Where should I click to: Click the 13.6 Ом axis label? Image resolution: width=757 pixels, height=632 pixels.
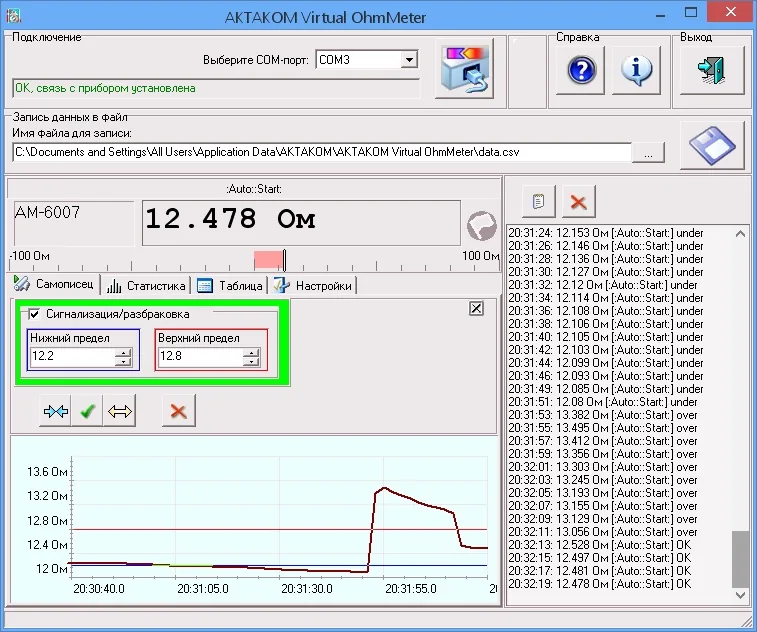pos(47,472)
